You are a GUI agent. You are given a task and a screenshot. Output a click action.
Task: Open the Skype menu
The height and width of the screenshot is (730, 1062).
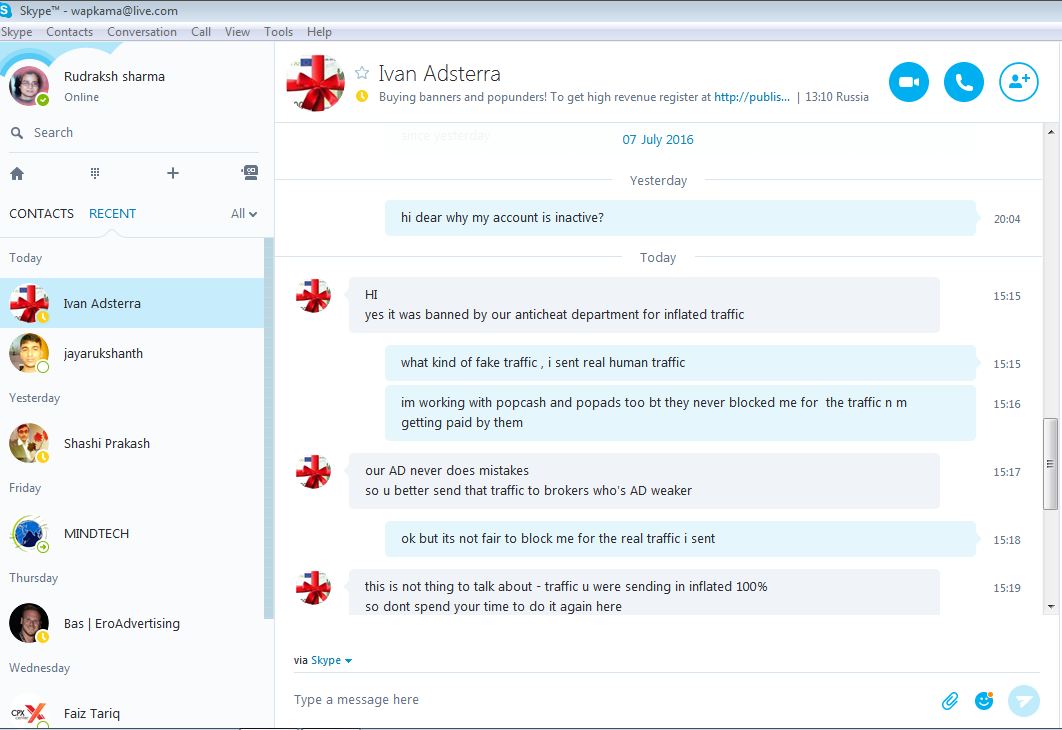click(16, 32)
